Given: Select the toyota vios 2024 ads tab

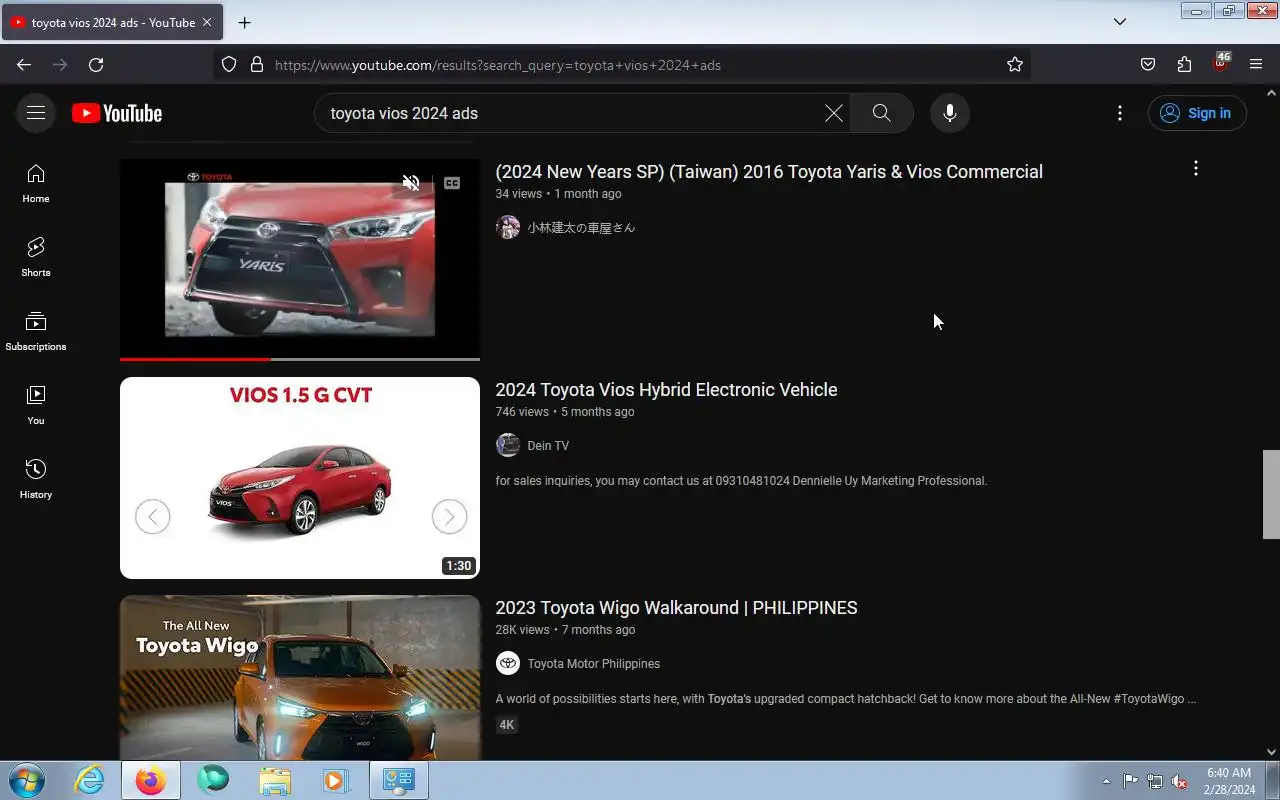Looking at the screenshot, I should (113, 22).
